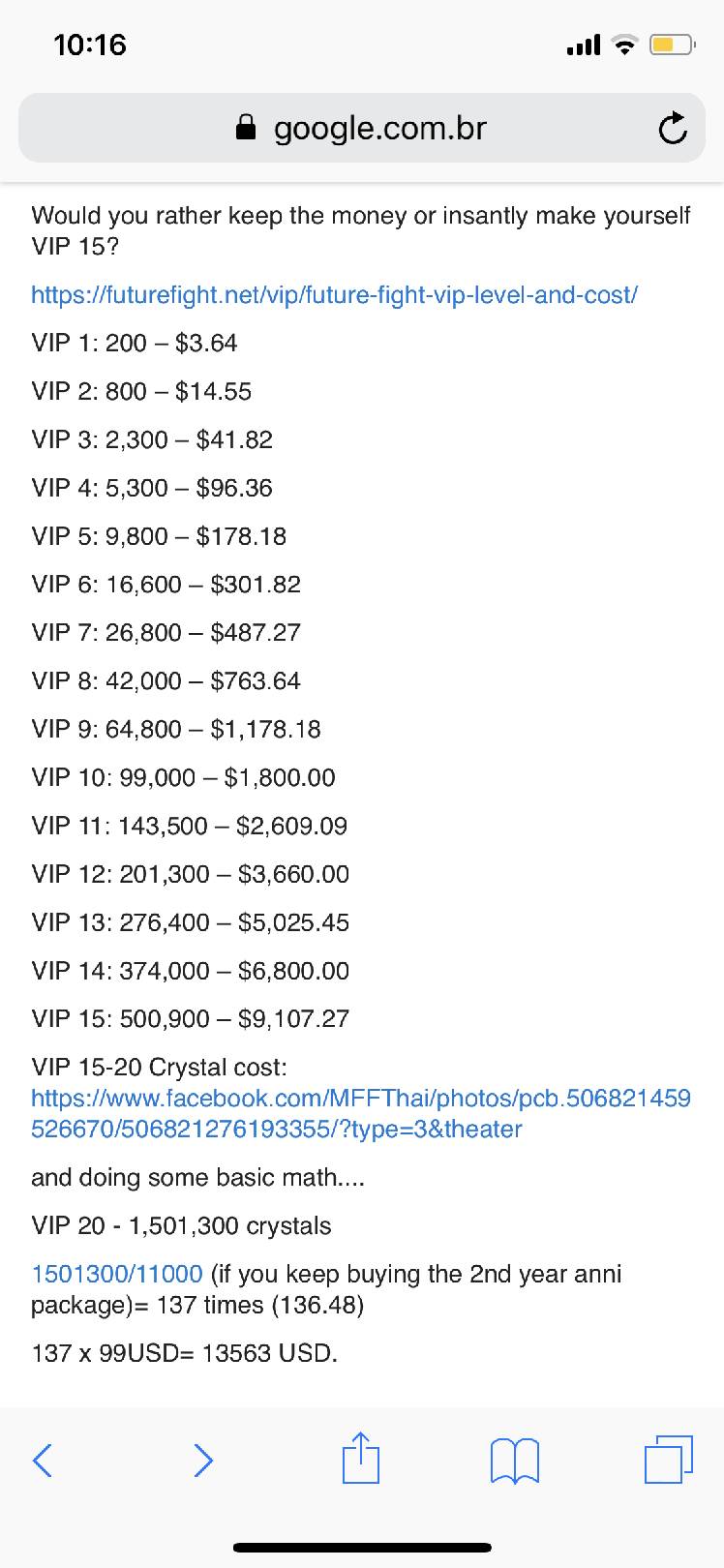Tap the Safari forward arrow
The height and width of the screenshot is (1568, 724).
pyautogui.click(x=202, y=1459)
